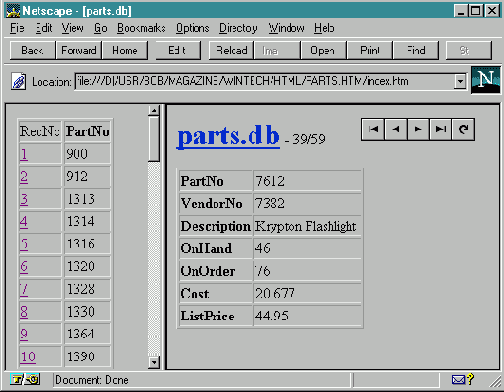Select record 5 link in list

pyautogui.click(x=24, y=244)
